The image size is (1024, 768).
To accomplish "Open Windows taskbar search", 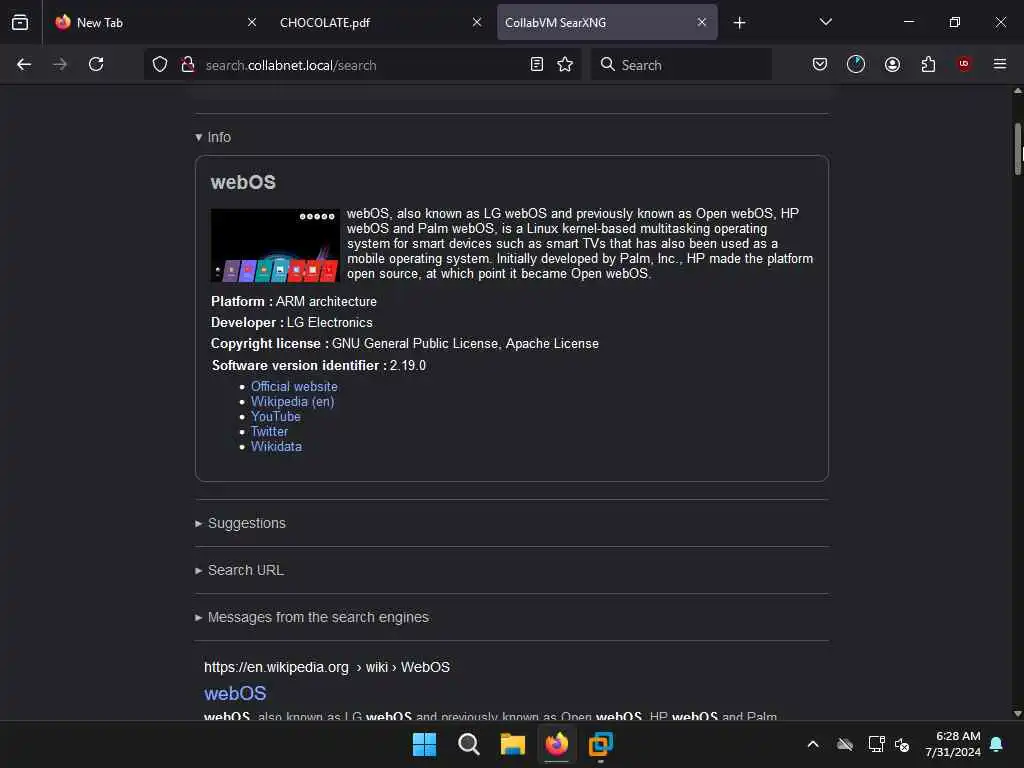I will pos(468,744).
